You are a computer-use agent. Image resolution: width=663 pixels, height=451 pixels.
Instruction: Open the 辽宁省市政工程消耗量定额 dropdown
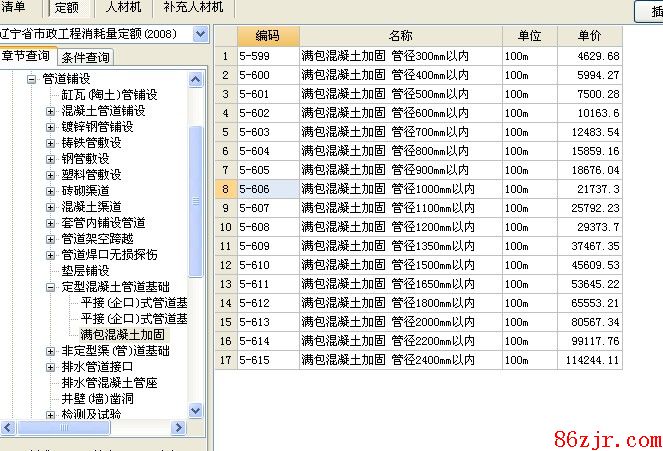click(199, 34)
